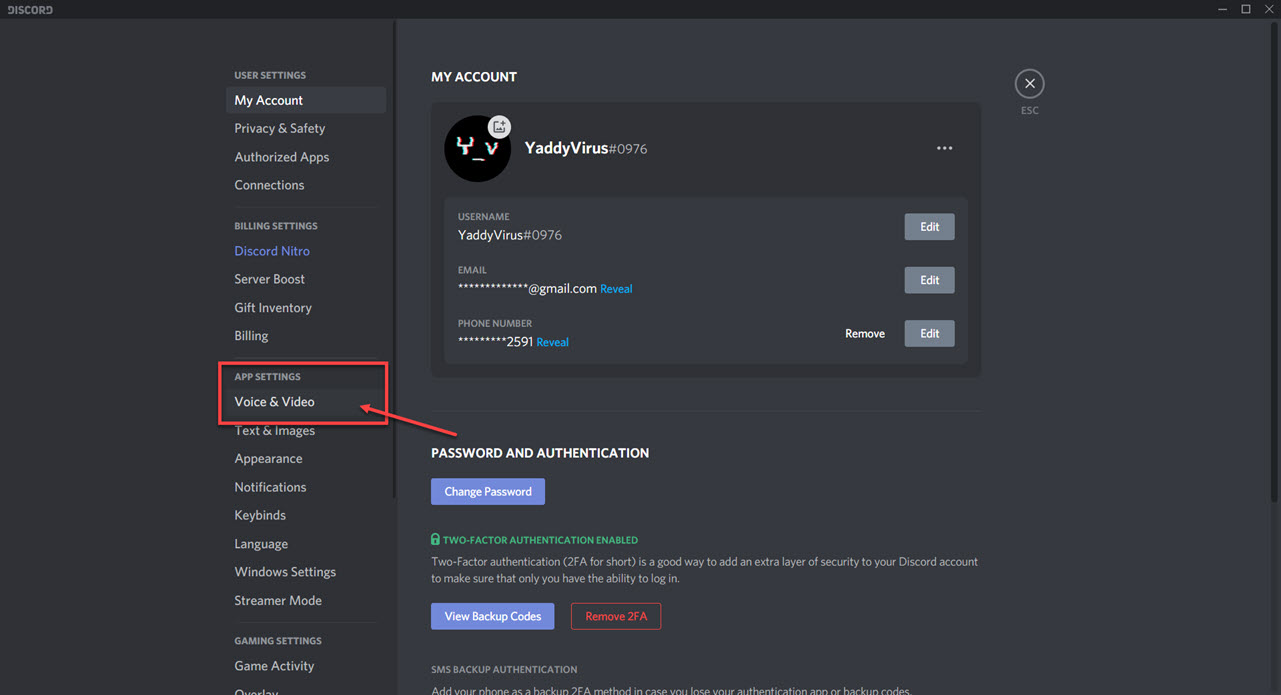Click the Change Password button
Screen dimensions: 1281x695
[487, 491]
